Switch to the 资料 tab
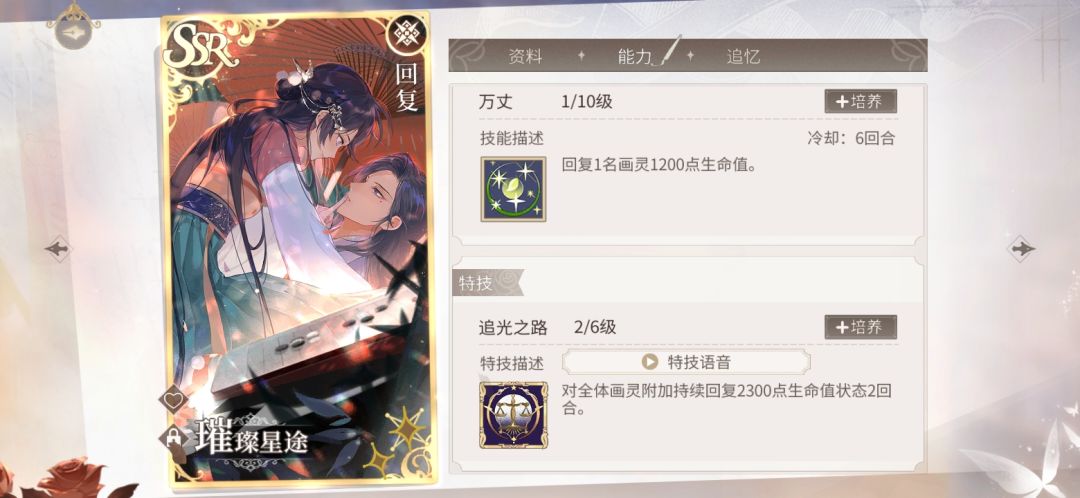The height and width of the screenshot is (498, 1080). coord(526,56)
